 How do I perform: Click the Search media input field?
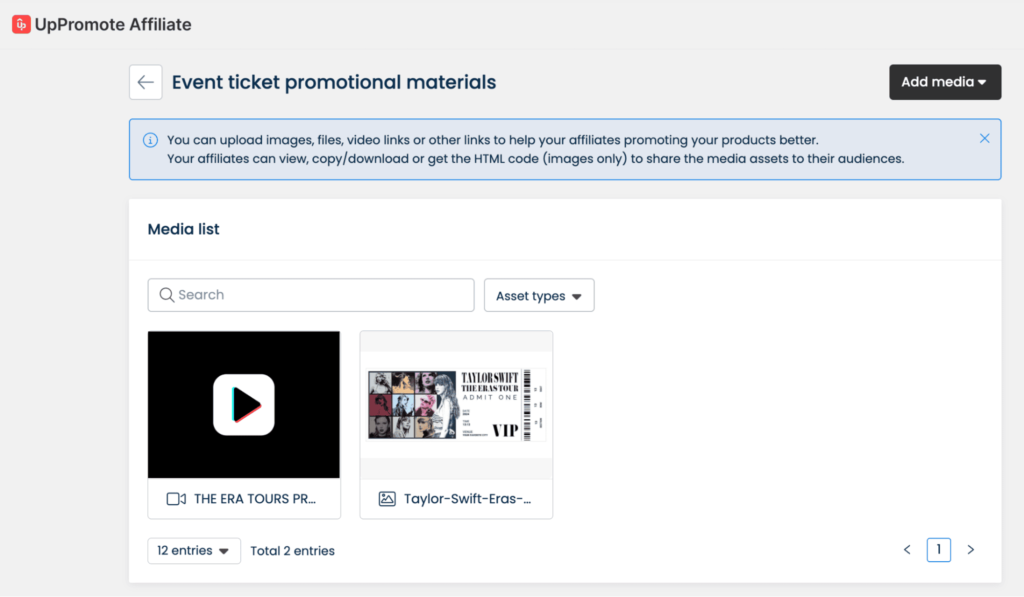(320, 295)
